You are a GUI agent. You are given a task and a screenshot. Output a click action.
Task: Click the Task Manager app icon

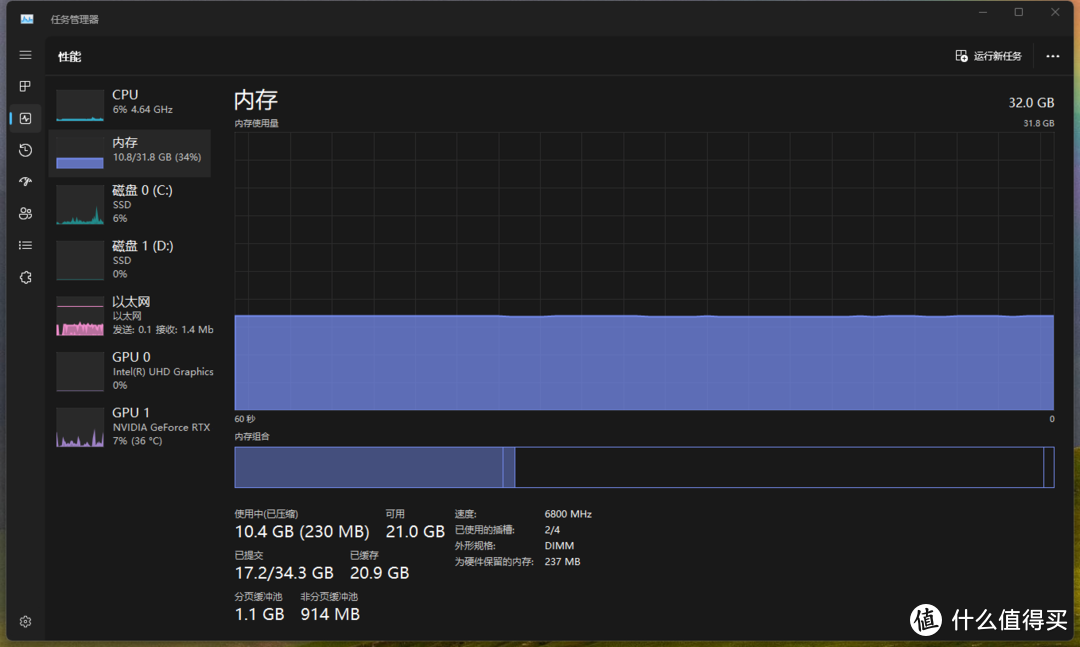pos(27,19)
